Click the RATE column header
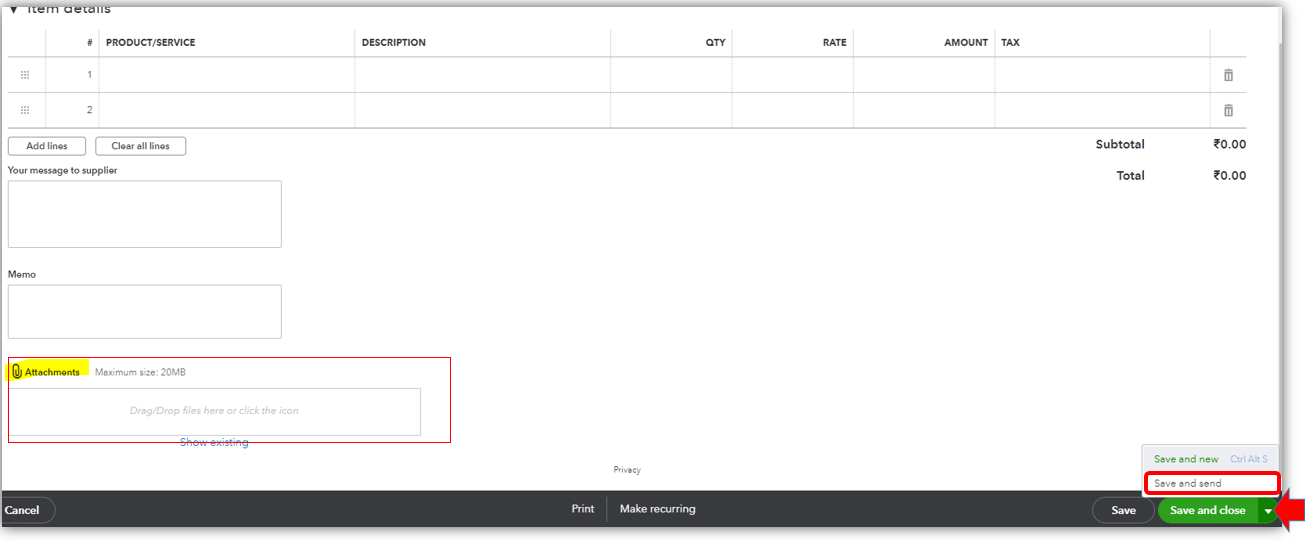This screenshot has height=541, width=1307. click(835, 43)
